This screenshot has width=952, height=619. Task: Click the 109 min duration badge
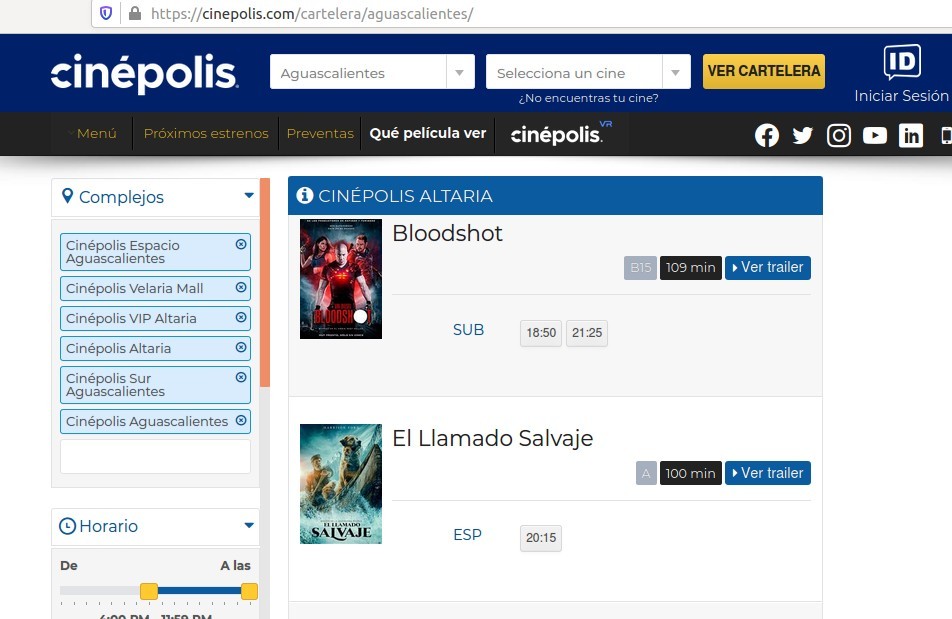click(x=690, y=268)
